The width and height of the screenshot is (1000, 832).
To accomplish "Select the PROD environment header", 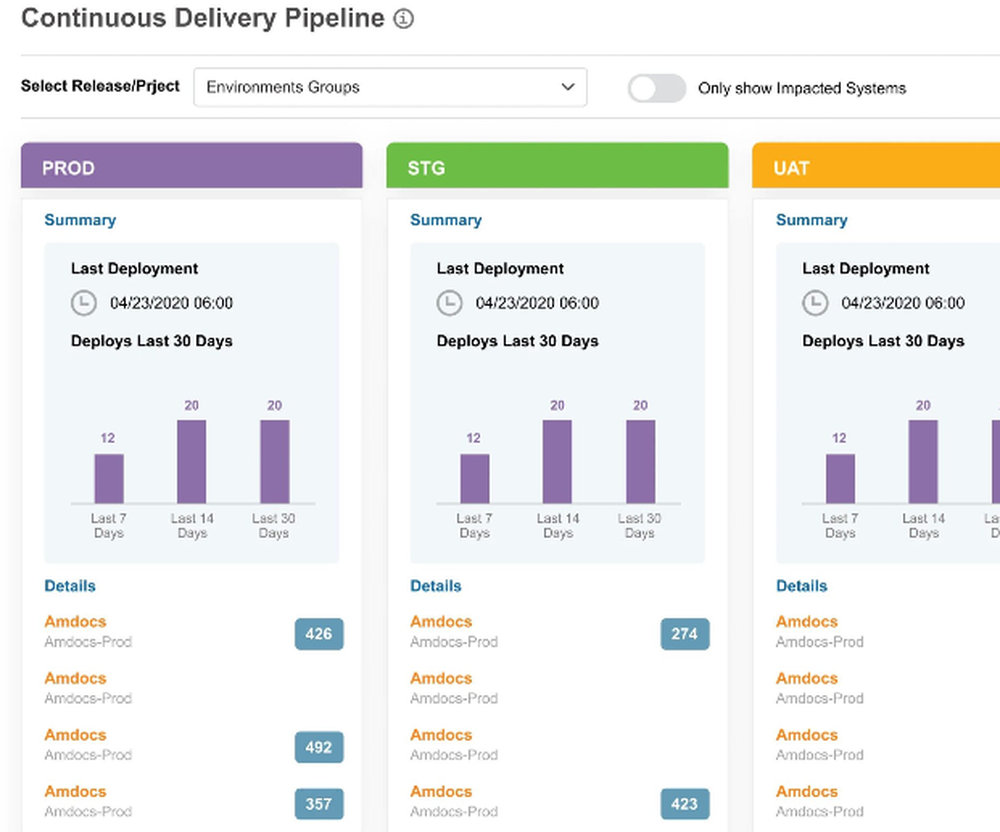I will point(192,166).
